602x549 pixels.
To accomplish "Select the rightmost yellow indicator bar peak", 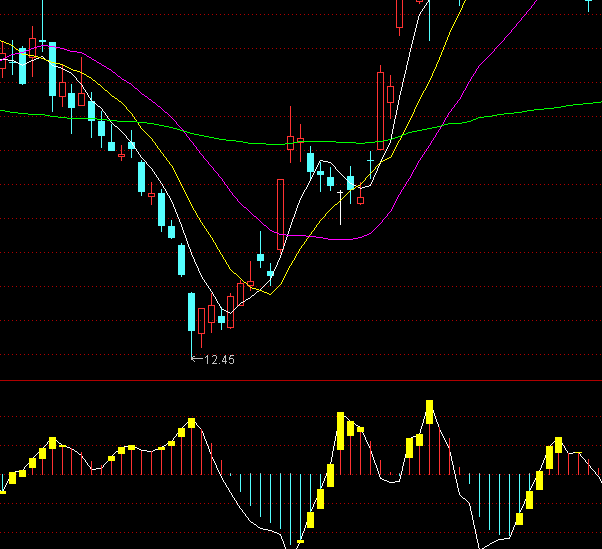I will 558,445.
